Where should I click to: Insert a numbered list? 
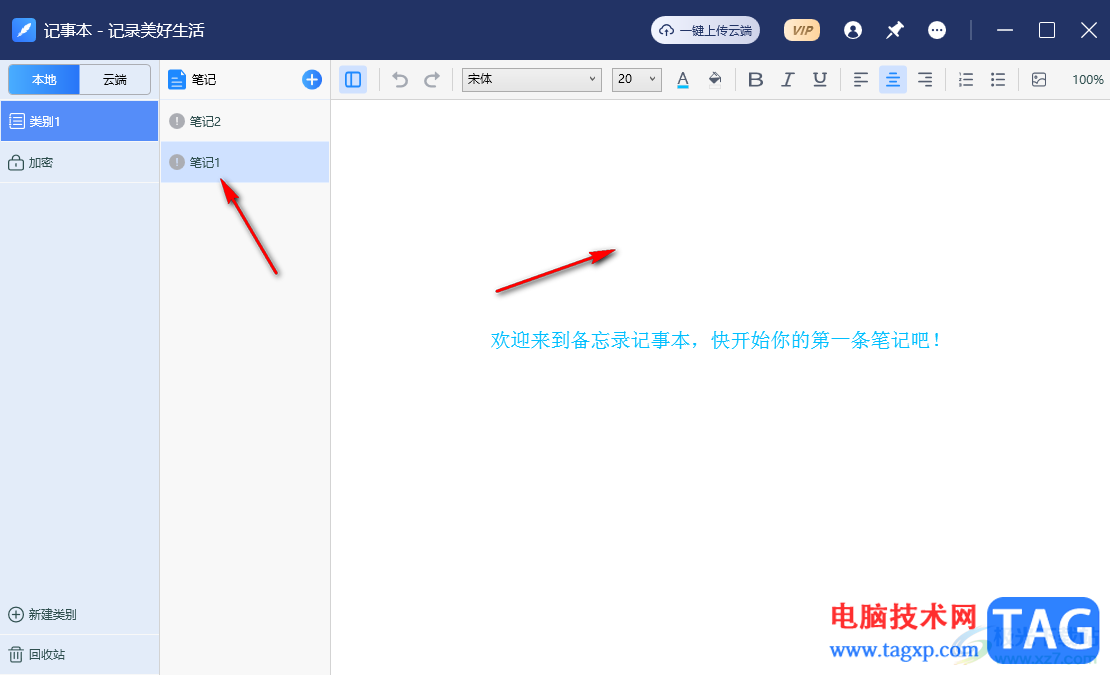tap(966, 79)
